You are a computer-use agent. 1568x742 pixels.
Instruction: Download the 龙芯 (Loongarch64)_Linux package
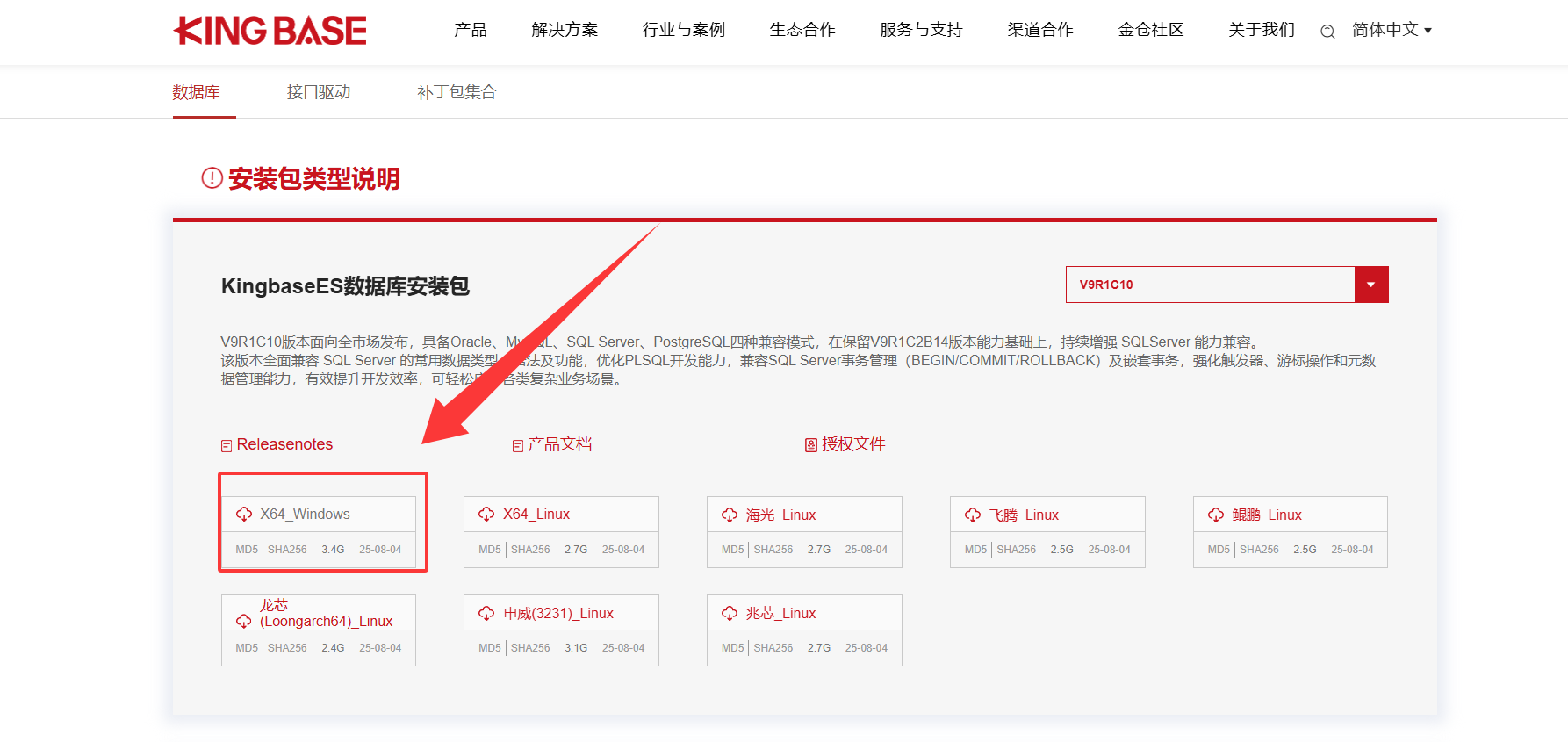tap(326, 613)
